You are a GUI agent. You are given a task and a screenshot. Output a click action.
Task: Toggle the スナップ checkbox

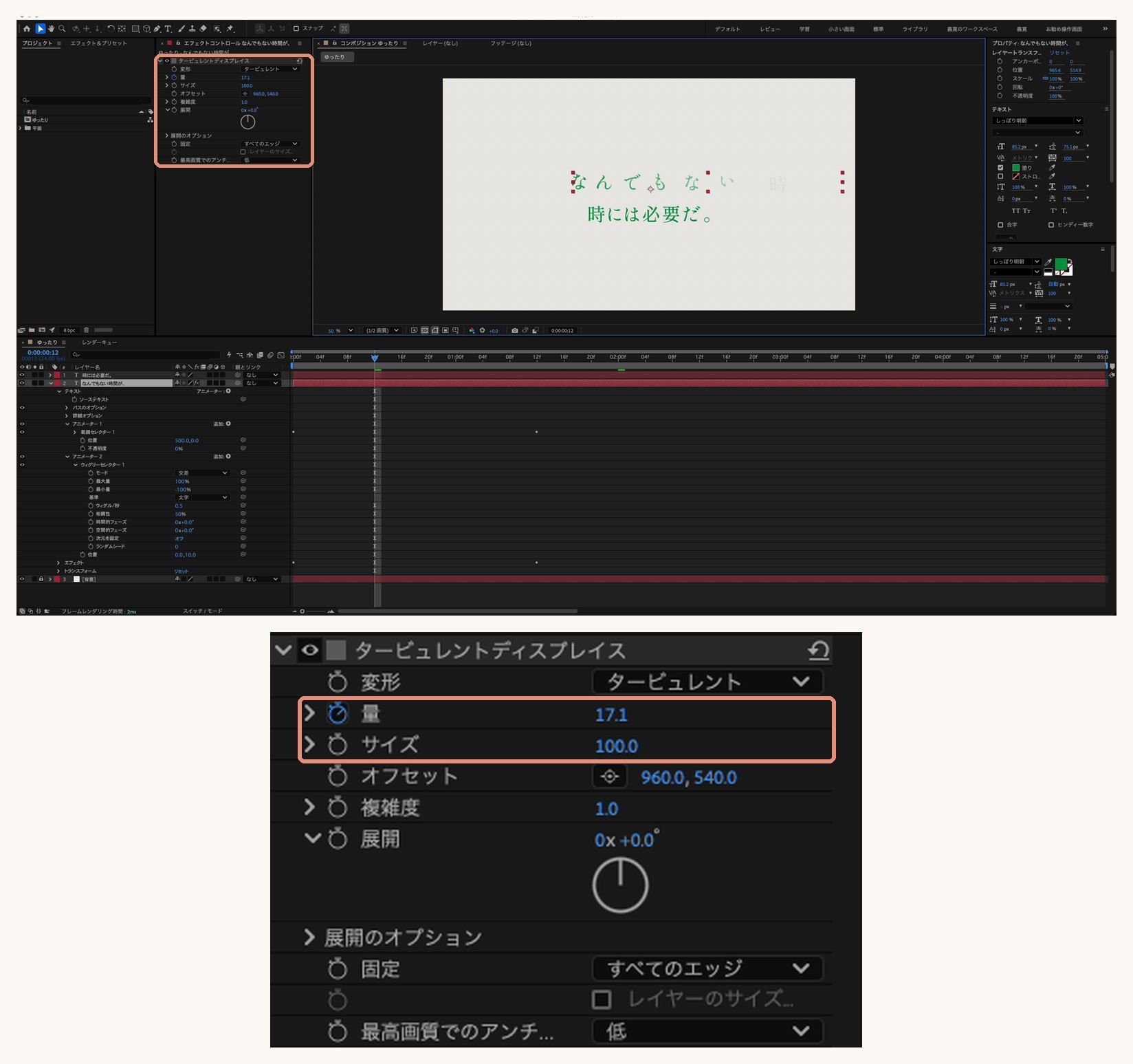tap(296, 29)
